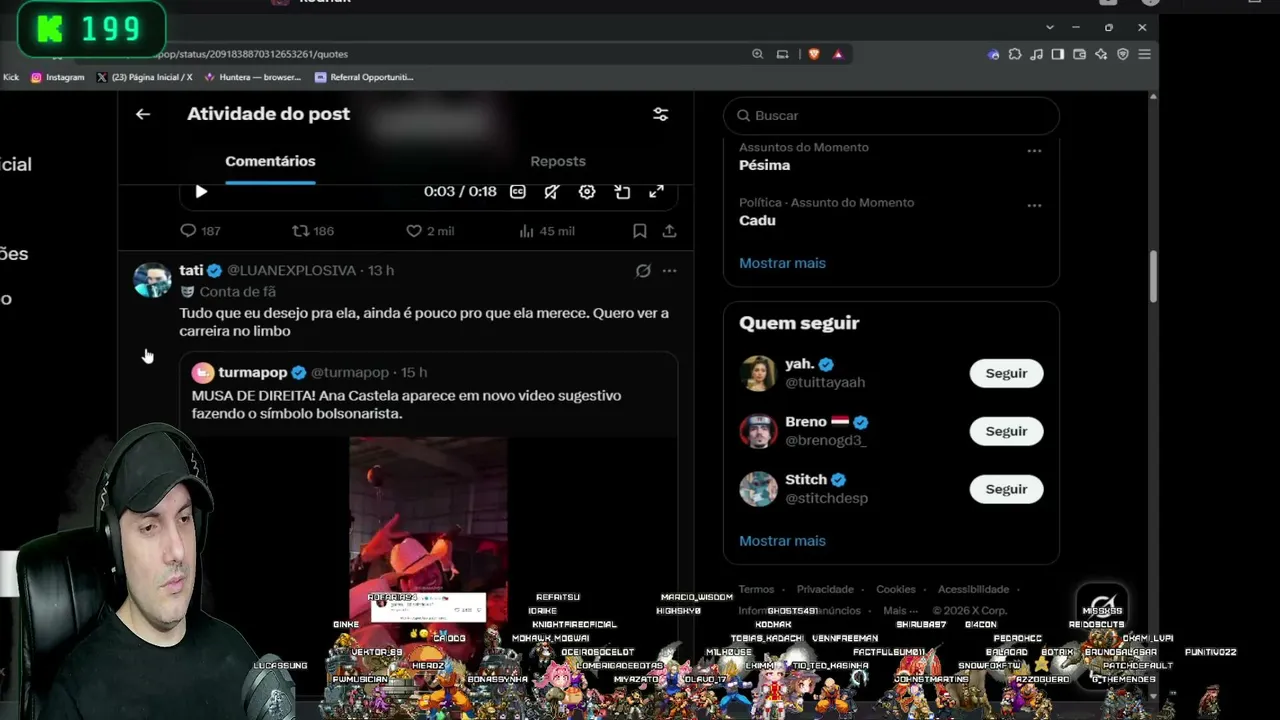Open the Brave Wallet icon
1280x720 pixels.
pos(1080,54)
